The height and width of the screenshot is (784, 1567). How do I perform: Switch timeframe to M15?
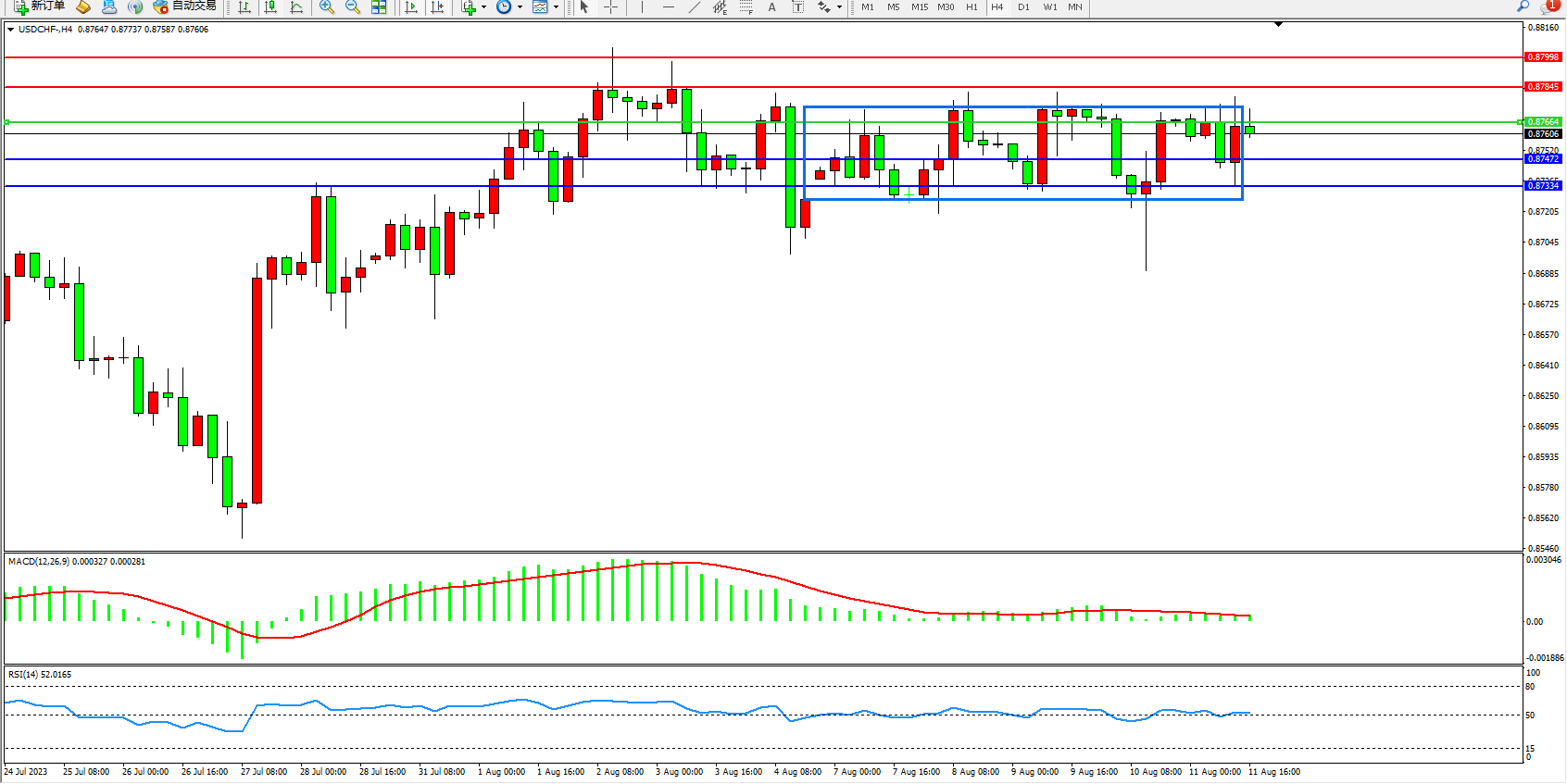click(919, 7)
